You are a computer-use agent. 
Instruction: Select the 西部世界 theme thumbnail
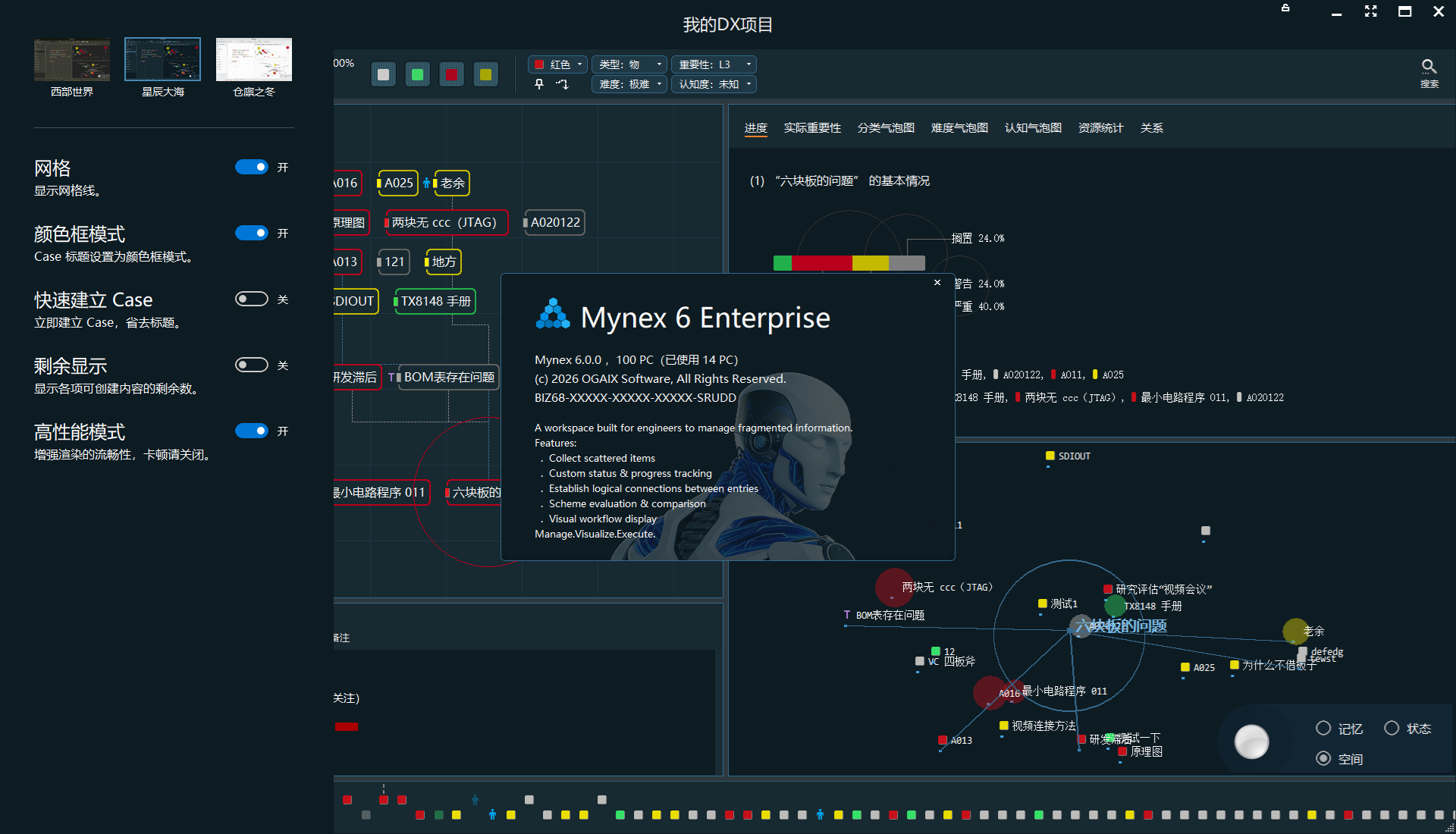tap(72, 59)
